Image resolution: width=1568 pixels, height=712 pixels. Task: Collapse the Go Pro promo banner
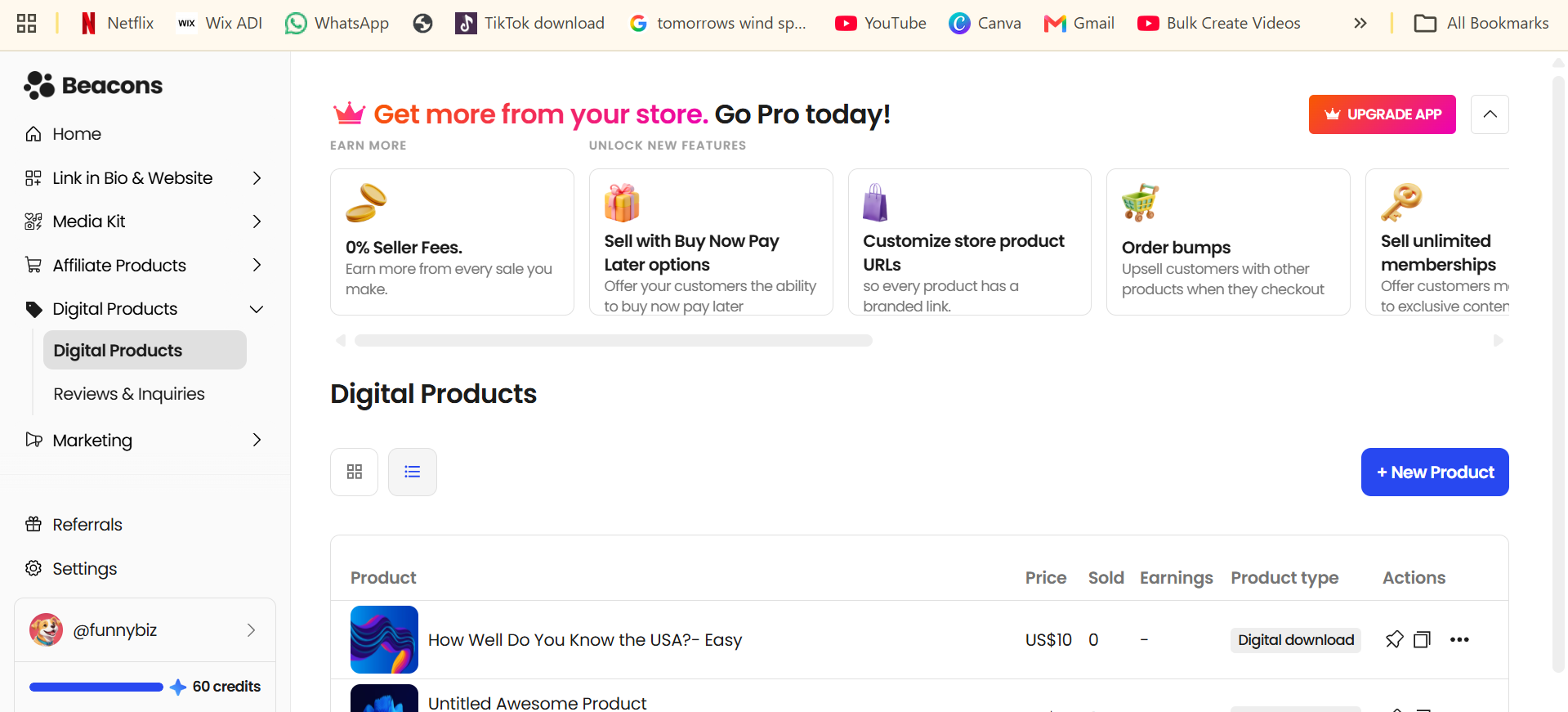coord(1490,114)
